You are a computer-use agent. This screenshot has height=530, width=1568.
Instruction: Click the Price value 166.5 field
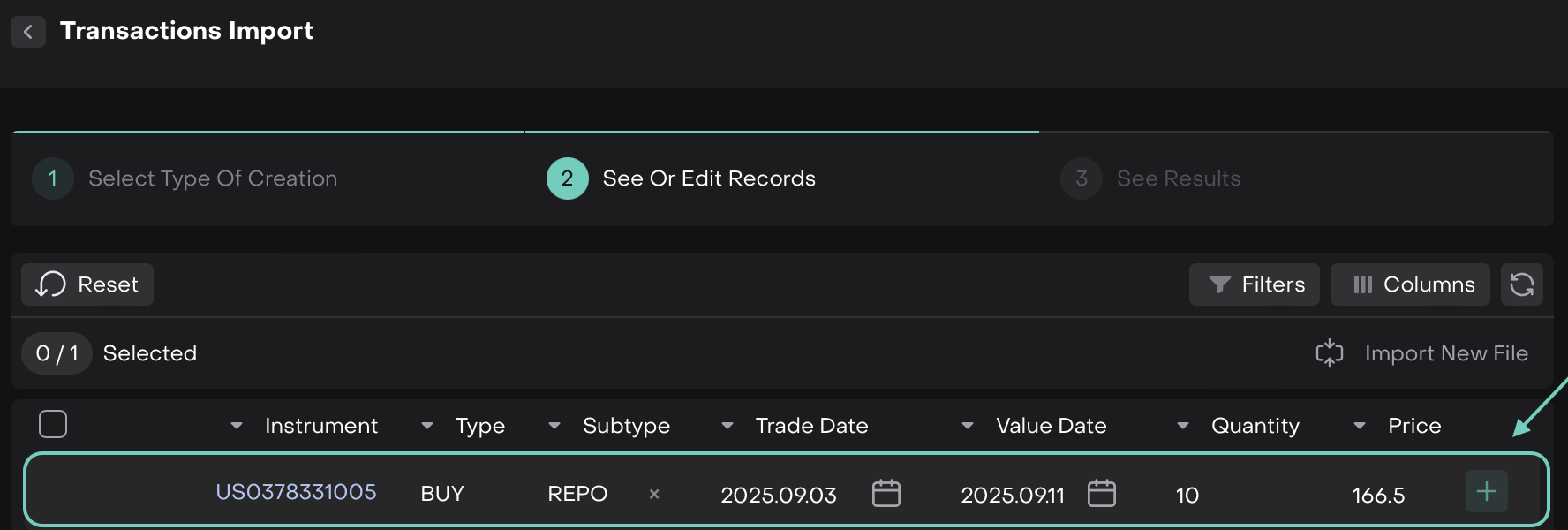click(x=1378, y=495)
